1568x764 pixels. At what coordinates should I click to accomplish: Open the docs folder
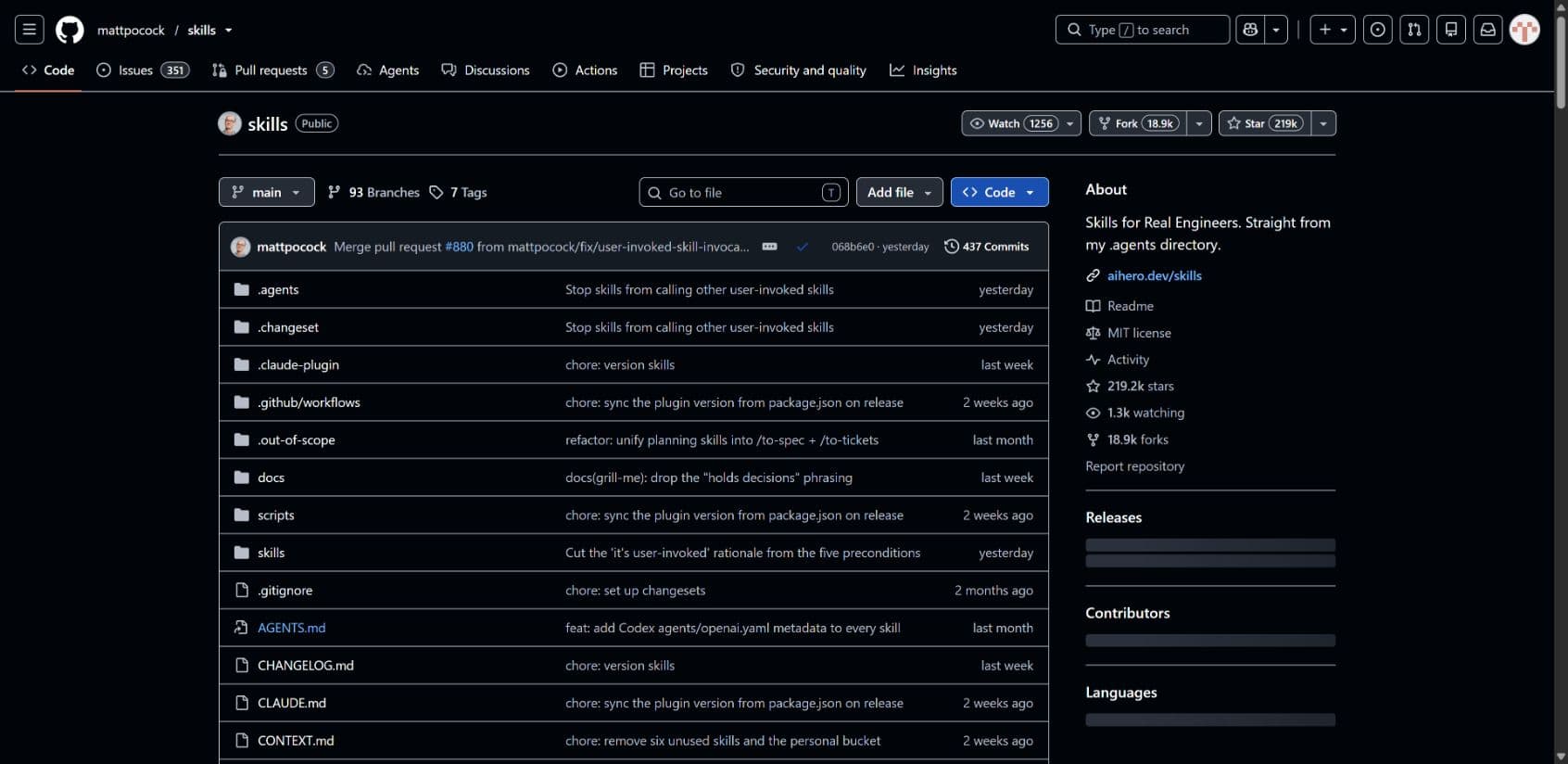[x=271, y=477]
